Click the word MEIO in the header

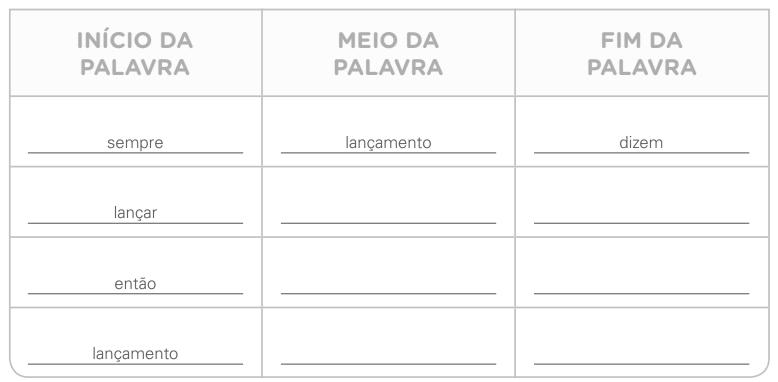pos(368,41)
